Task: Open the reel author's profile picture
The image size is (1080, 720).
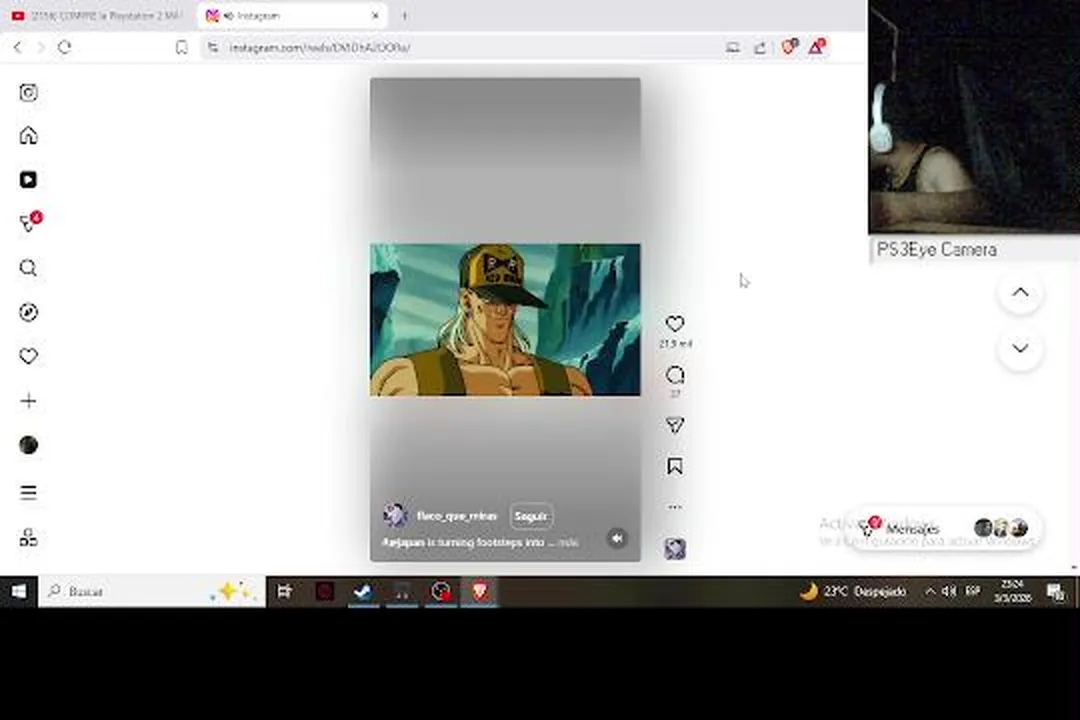Action: tap(395, 515)
